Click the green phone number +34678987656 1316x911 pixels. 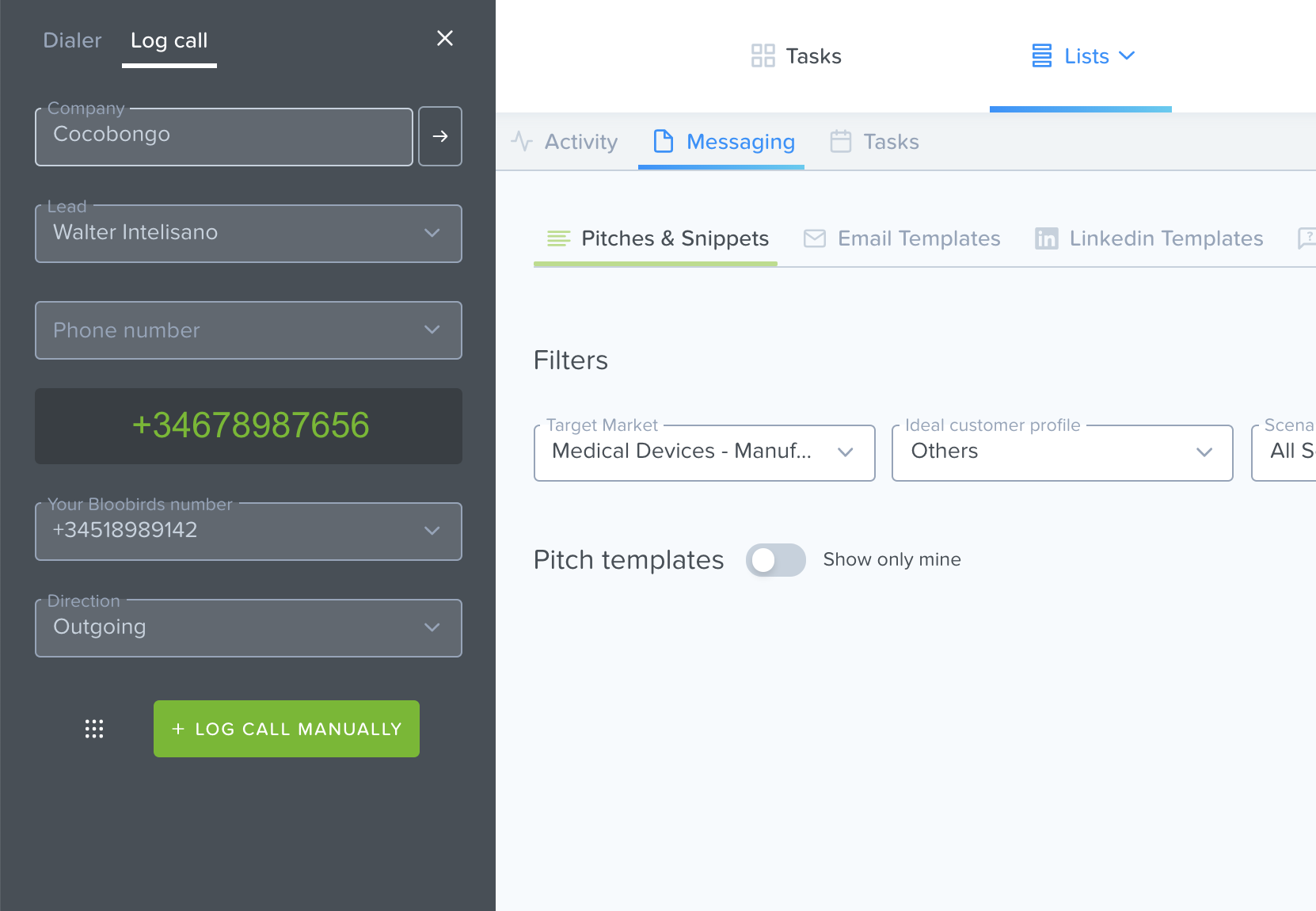pyautogui.click(x=250, y=425)
